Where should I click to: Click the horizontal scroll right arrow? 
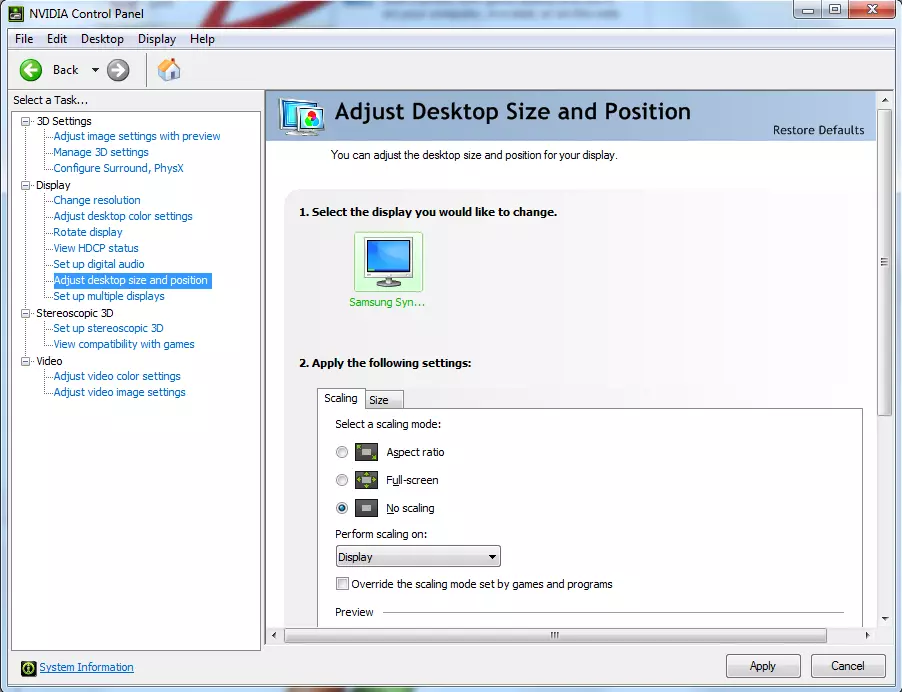point(867,636)
